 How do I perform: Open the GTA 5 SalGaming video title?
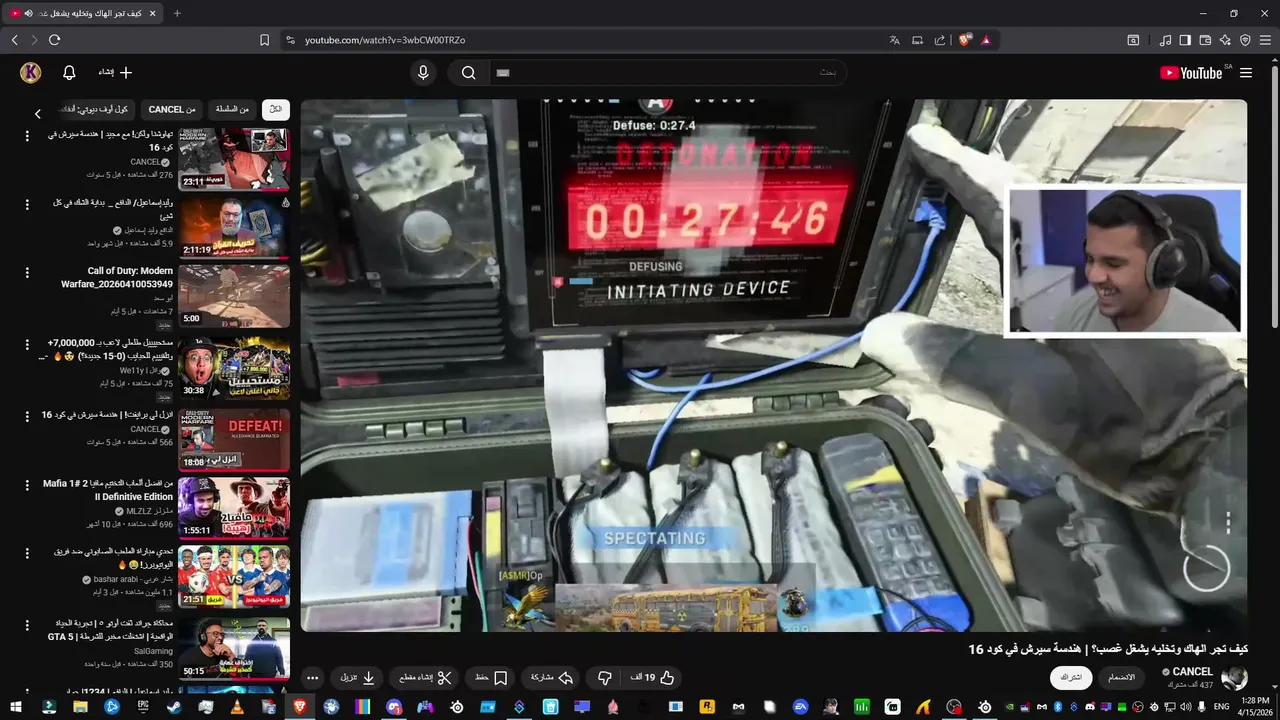pyautogui.click(x=110, y=630)
